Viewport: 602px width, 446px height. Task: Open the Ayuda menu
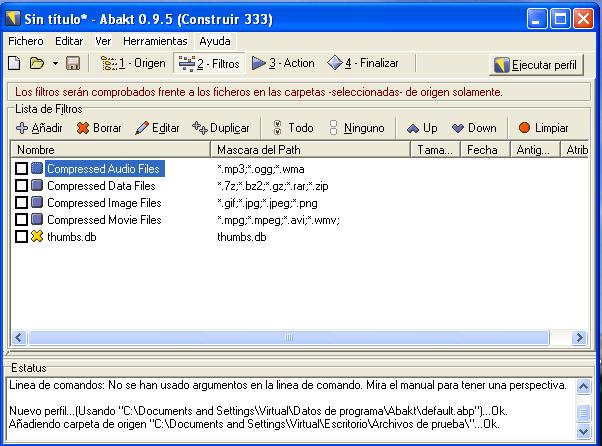tap(215, 41)
